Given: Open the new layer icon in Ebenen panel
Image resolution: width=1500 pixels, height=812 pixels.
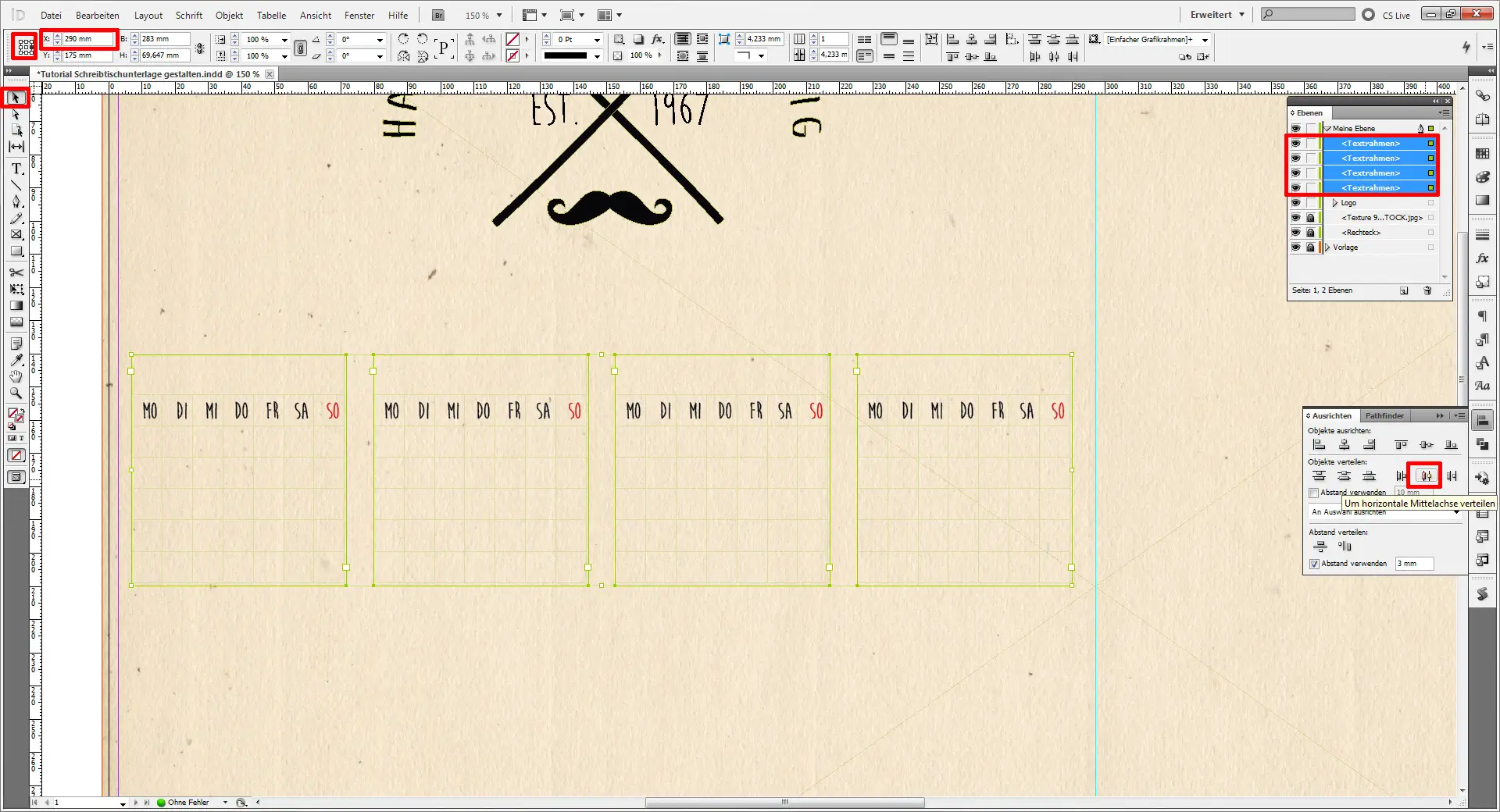Looking at the screenshot, I should [x=1404, y=290].
